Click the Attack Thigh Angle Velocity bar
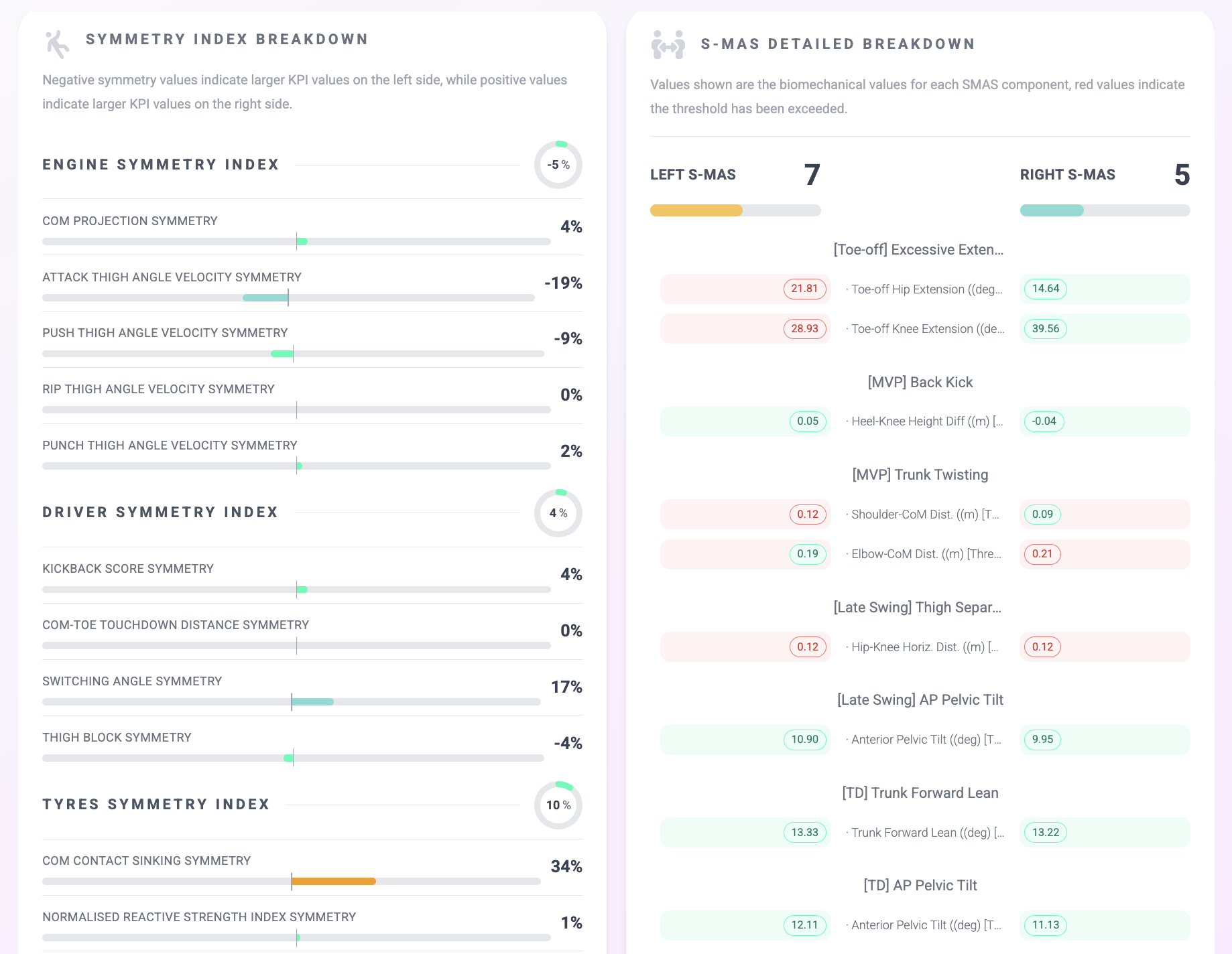 pyautogui.click(x=288, y=297)
